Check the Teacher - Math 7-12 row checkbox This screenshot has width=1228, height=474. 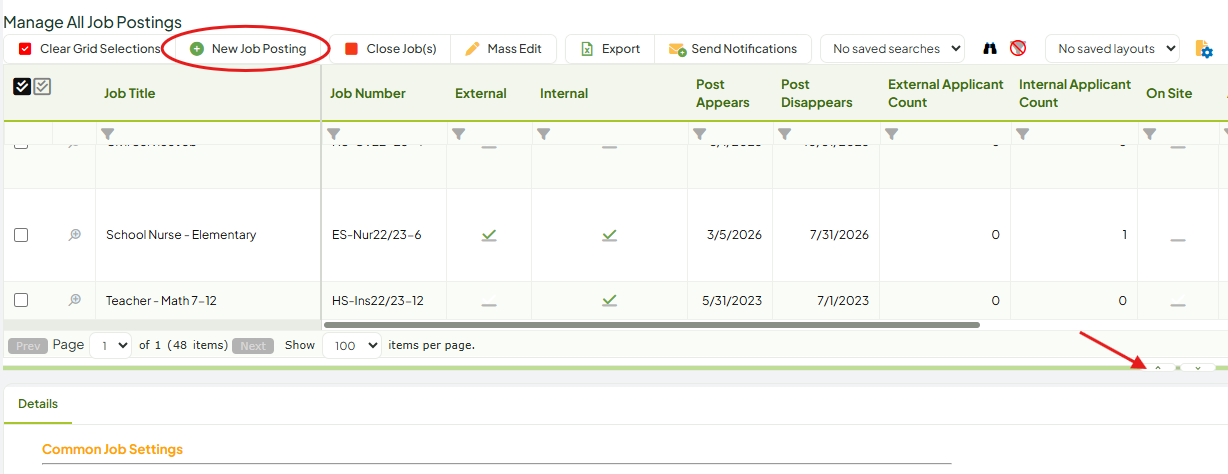[21, 300]
